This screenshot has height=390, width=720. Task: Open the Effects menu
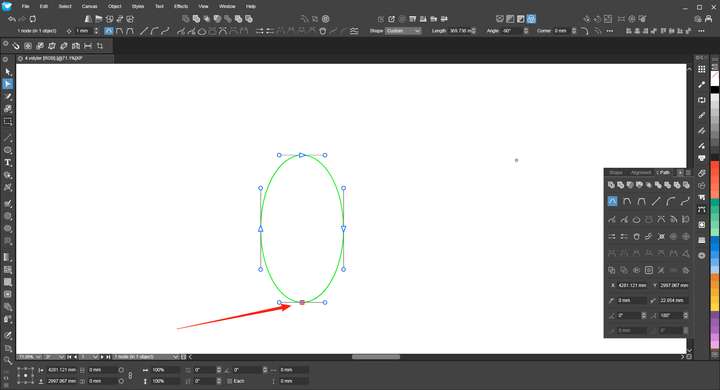click(181, 6)
